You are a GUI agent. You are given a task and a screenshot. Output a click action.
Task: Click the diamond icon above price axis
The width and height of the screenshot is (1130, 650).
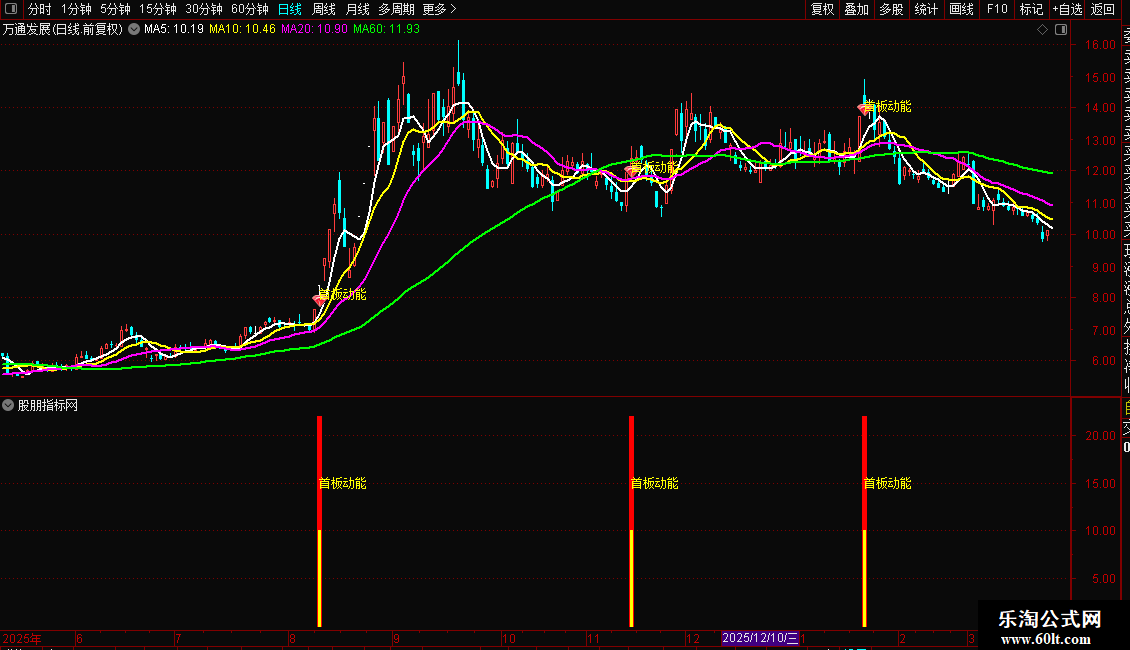(1042, 30)
